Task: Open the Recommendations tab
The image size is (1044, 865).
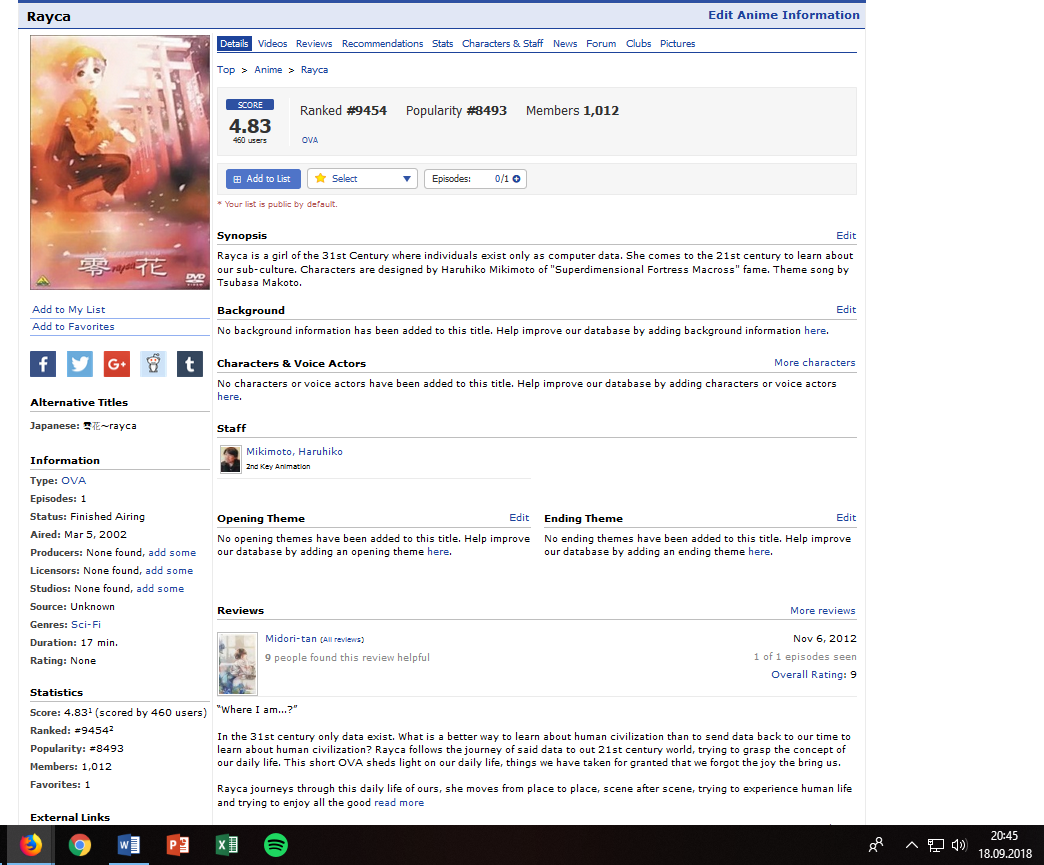Action: coord(382,43)
